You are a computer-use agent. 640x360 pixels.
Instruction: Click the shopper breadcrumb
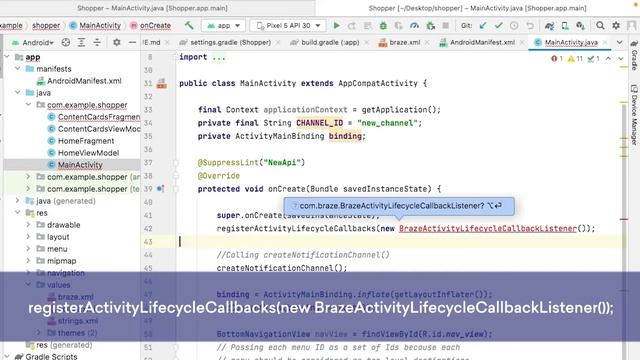tap(46, 25)
